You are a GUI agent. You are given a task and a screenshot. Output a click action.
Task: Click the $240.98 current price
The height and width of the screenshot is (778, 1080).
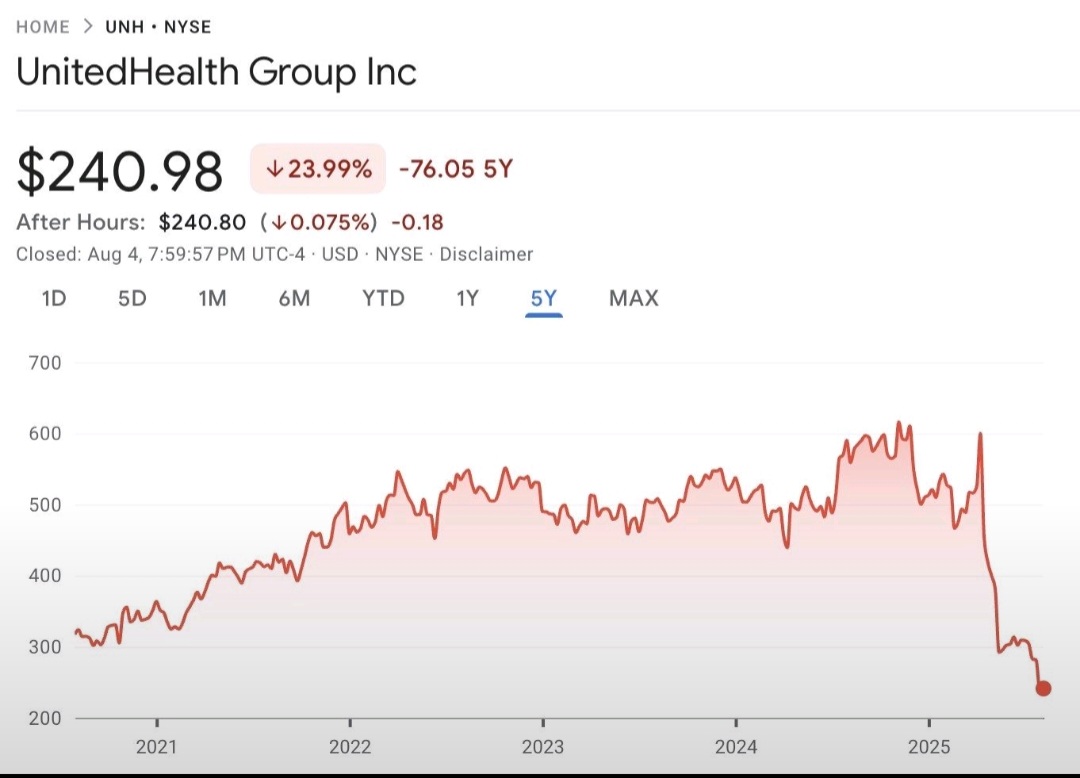[120, 171]
